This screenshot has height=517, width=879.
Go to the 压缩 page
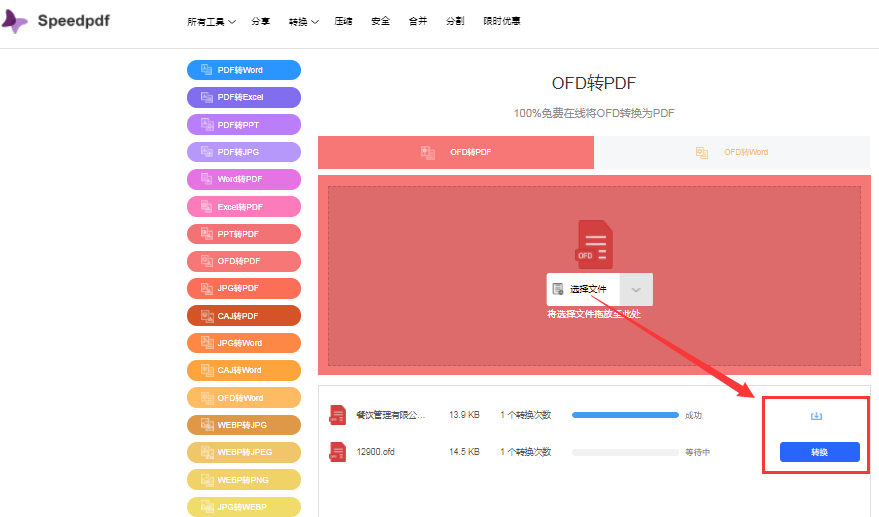[x=343, y=21]
